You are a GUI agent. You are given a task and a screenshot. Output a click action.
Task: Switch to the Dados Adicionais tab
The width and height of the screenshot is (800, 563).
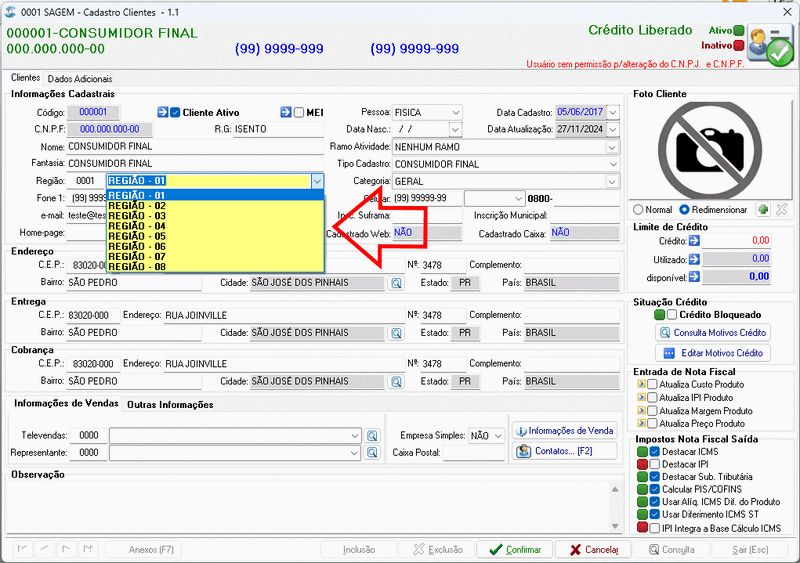pos(80,79)
